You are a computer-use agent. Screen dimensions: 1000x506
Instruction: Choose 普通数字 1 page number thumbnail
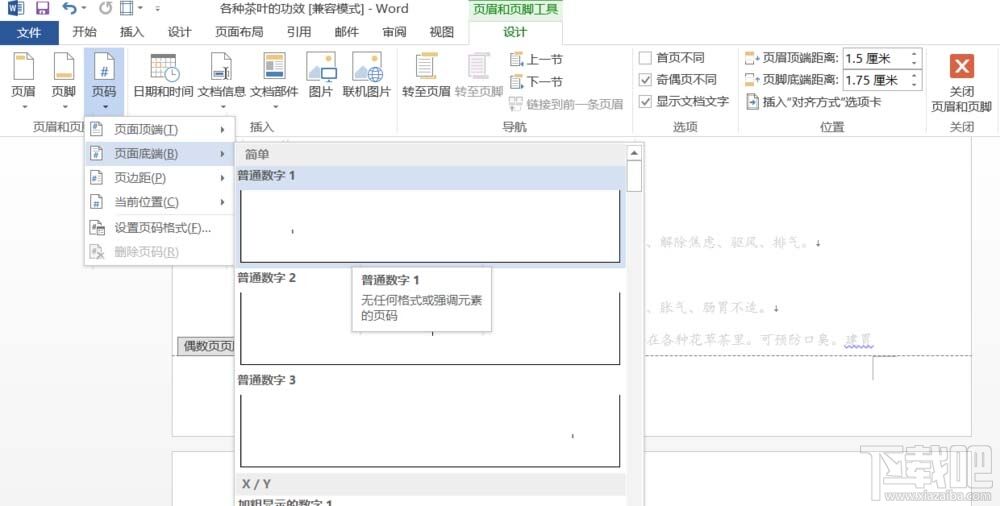pyautogui.click(x=430, y=226)
